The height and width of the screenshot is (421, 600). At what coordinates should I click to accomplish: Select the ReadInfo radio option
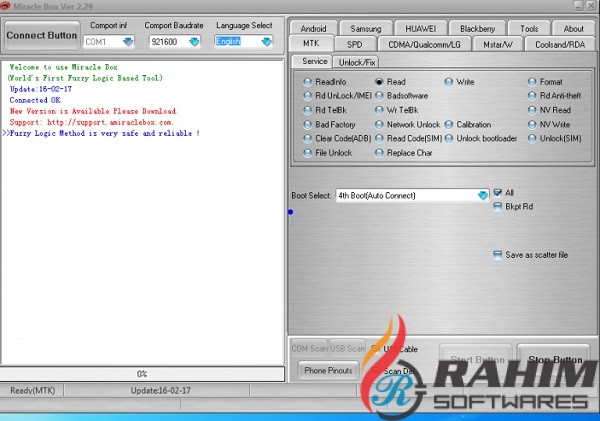tap(324, 82)
